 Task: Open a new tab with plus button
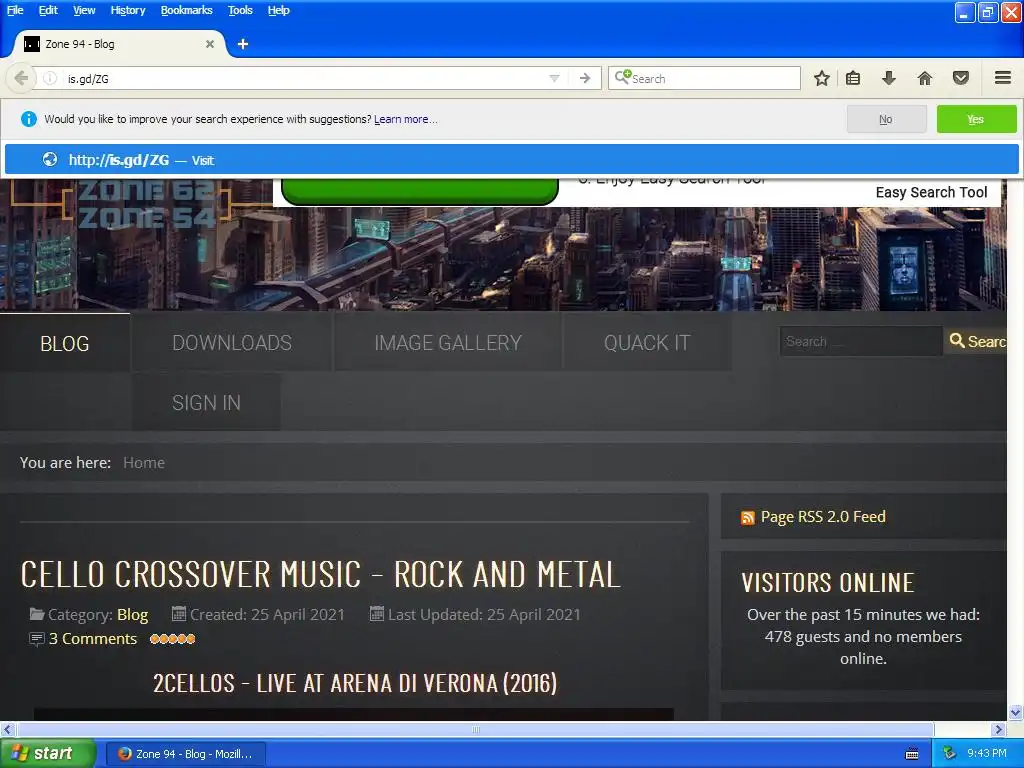[x=243, y=44]
